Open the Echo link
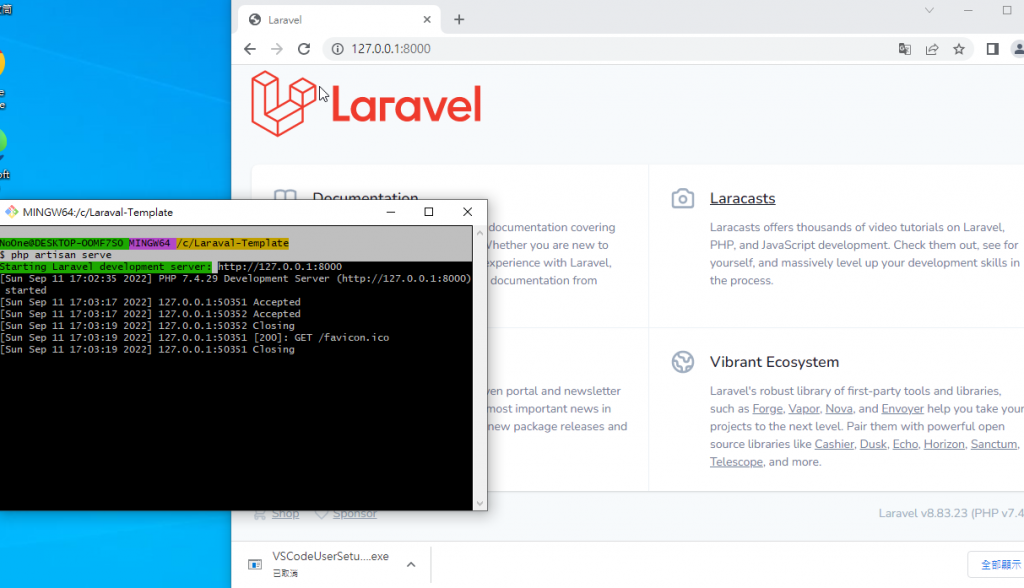The width and height of the screenshot is (1024, 588). (905, 444)
